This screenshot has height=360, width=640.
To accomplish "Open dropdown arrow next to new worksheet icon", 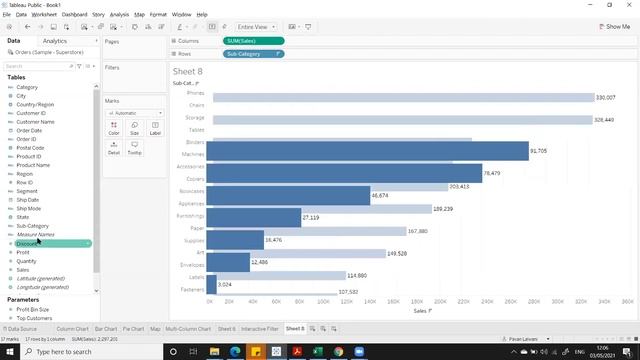I will 92,27.
